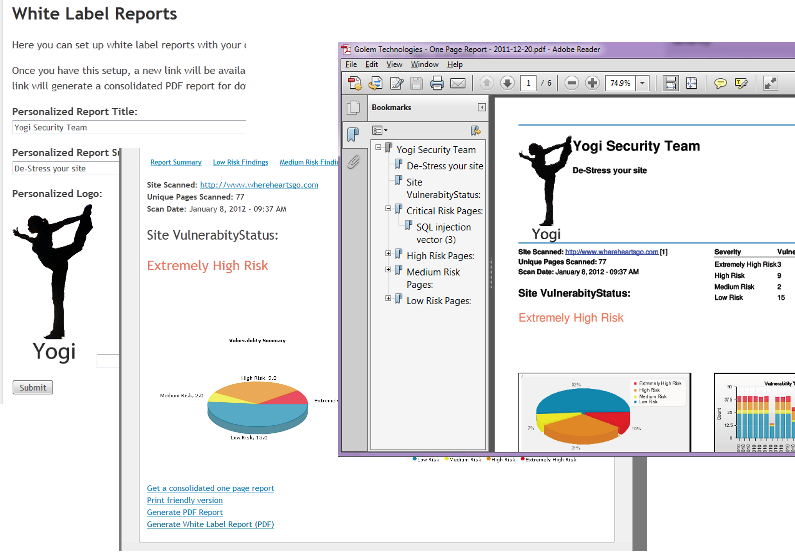Screen dimensions: 795x552
Task: Click the Submit button on White Label form
Action: click(32, 387)
